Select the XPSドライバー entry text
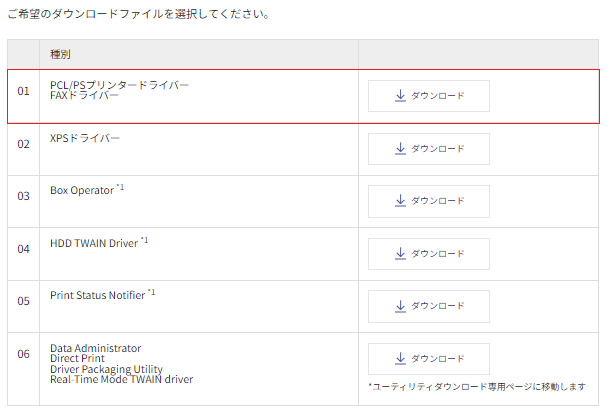This screenshot has height=416, width=613. click(x=85, y=138)
